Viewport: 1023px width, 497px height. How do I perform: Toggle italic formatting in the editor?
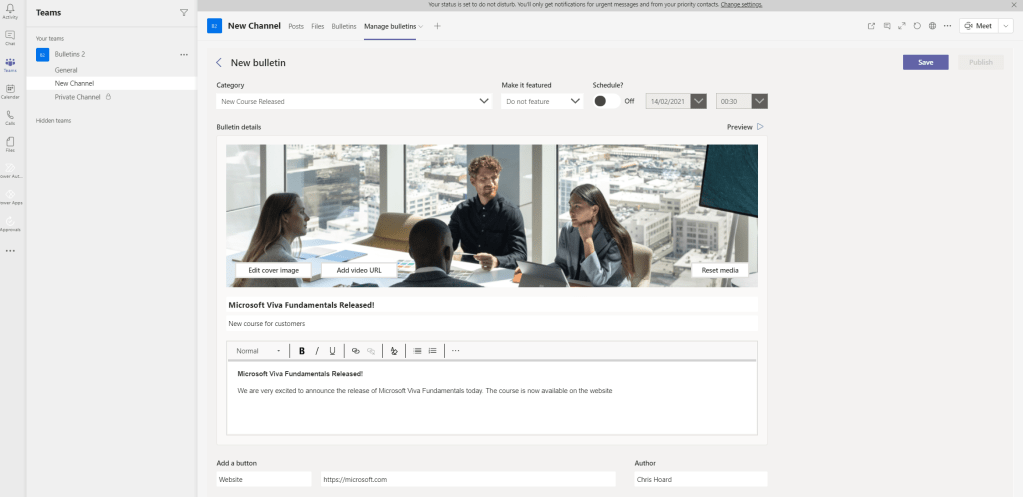coord(317,351)
